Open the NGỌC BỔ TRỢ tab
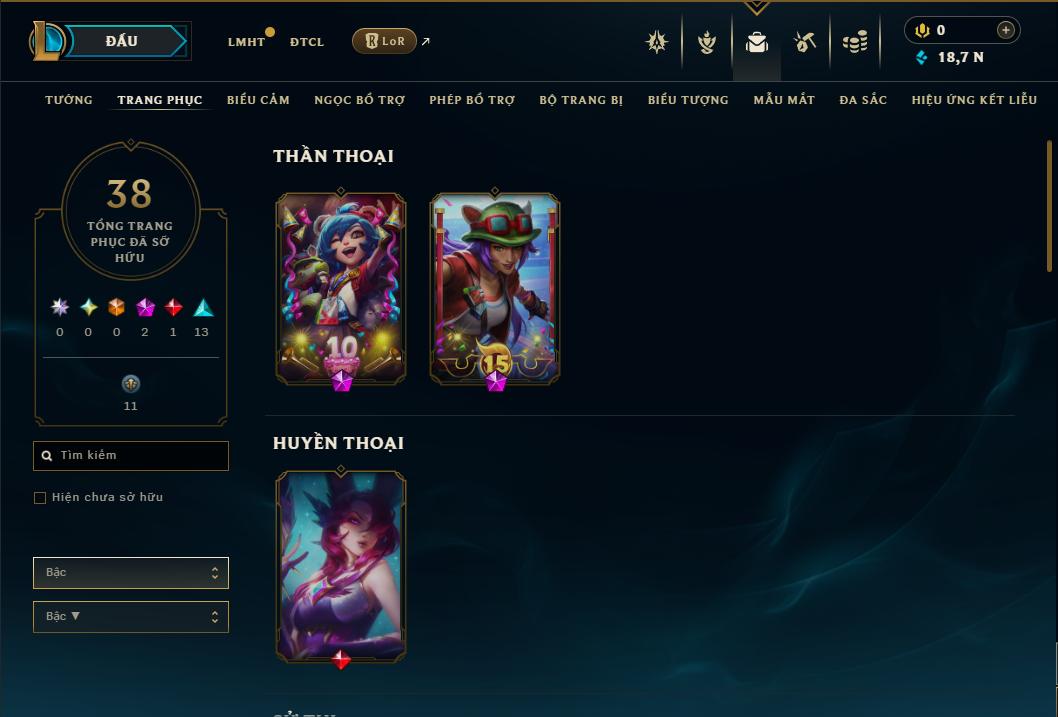1058x717 pixels. click(360, 100)
